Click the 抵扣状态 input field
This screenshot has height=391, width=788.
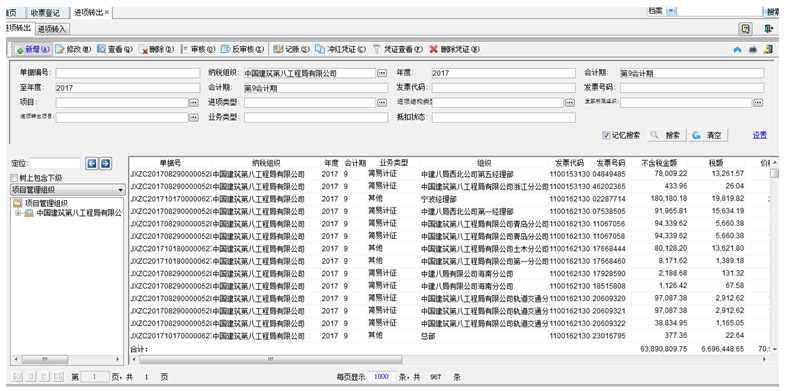[x=504, y=118]
